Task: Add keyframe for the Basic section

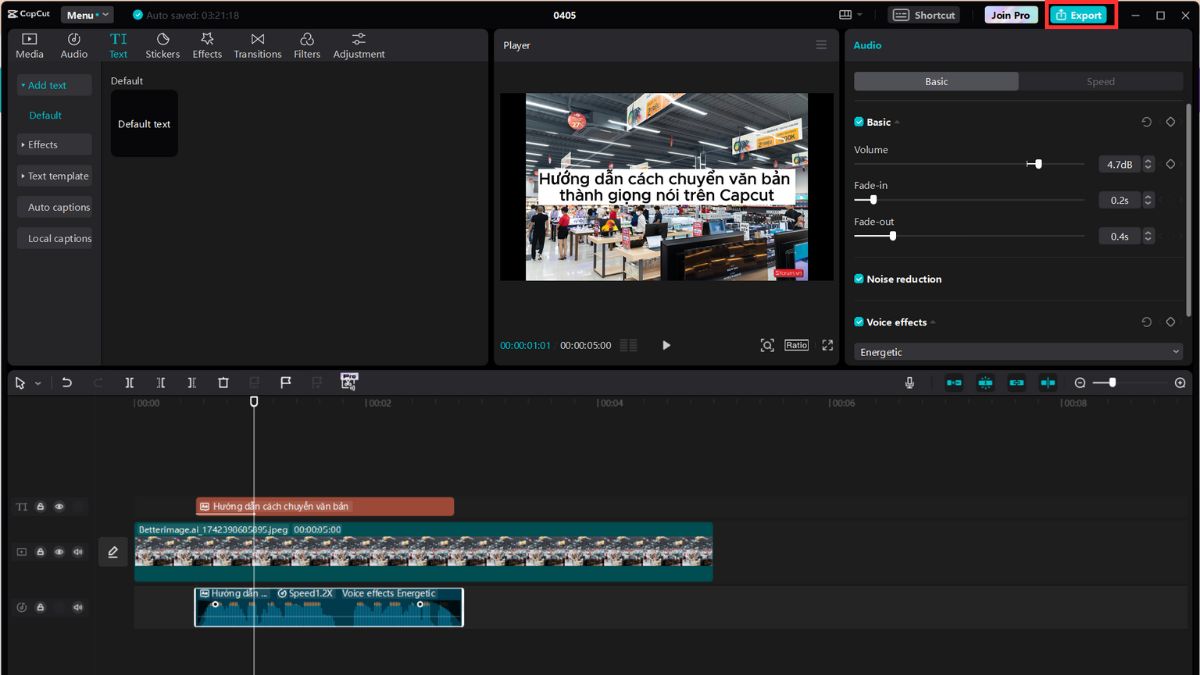Action: [1170, 122]
